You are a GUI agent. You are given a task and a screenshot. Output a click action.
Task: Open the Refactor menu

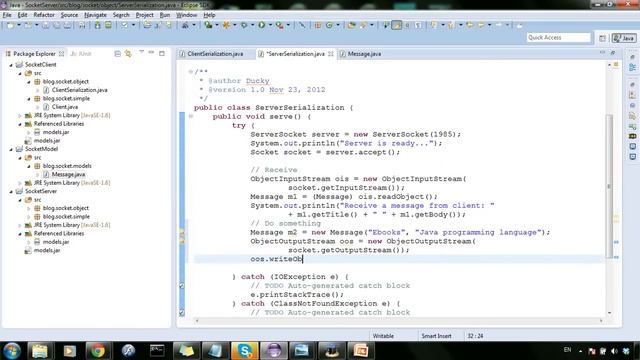pos(44,15)
